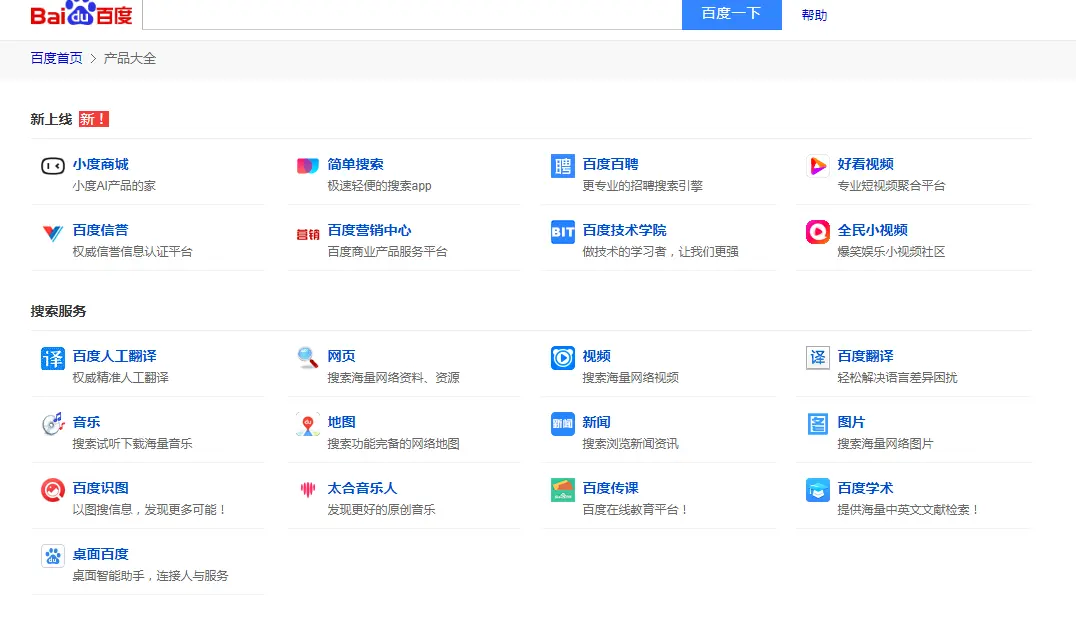Viewport: 1076px width, 627px height.
Task: Click the 产品大全 breadcrumb text
Action: pos(130,58)
